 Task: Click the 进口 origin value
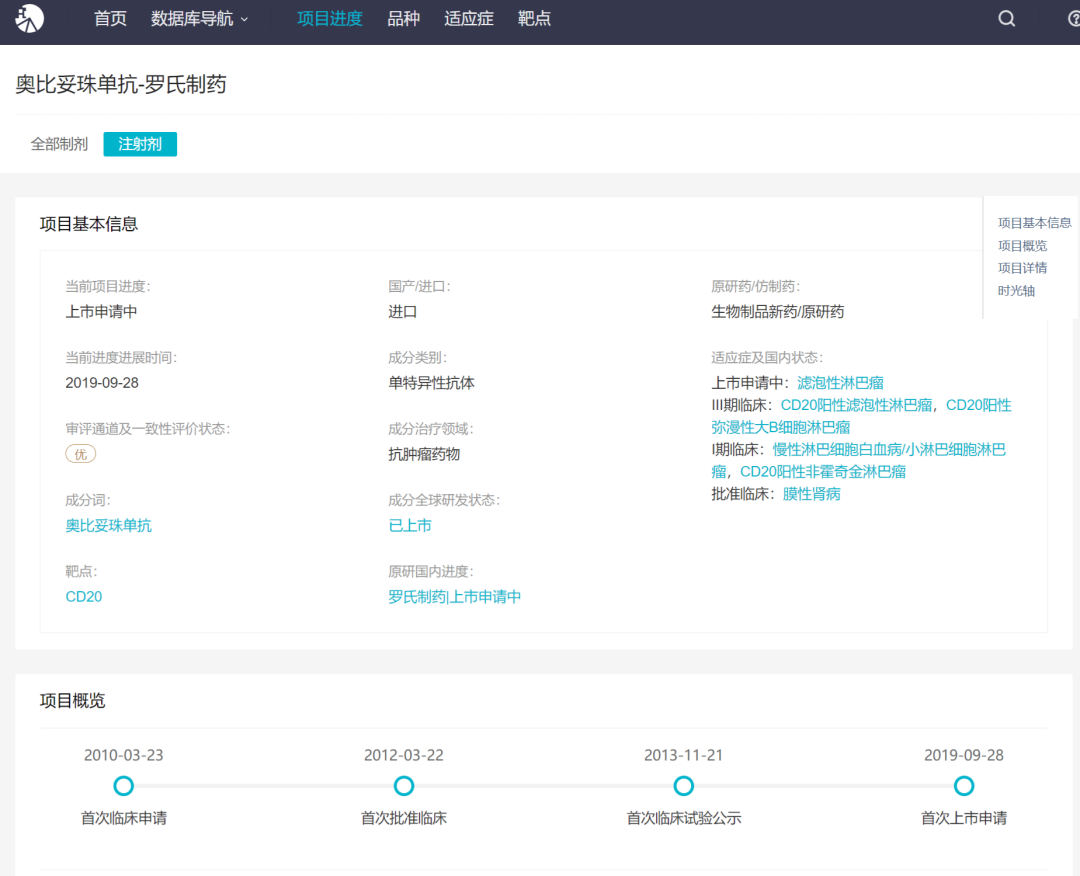[402, 312]
